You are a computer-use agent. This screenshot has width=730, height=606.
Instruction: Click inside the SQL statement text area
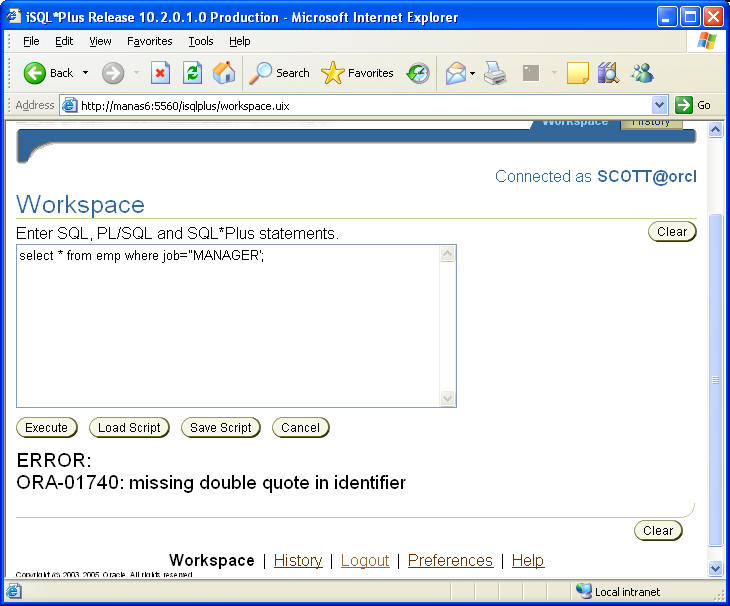point(228,326)
